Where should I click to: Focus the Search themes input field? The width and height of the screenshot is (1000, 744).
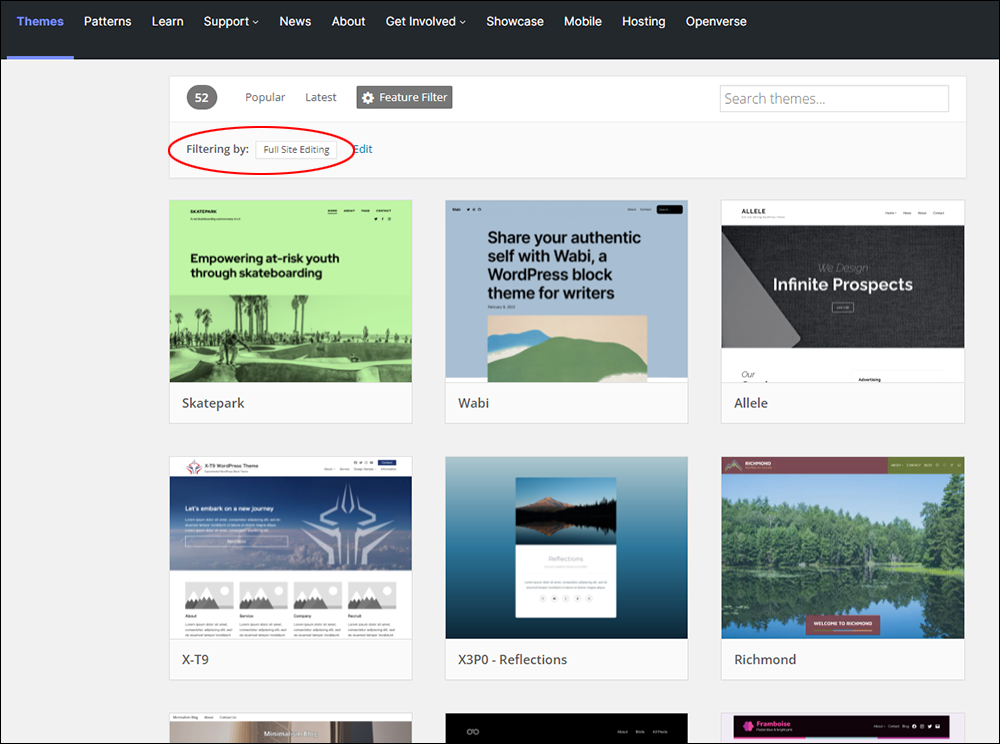(x=834, y=99)
